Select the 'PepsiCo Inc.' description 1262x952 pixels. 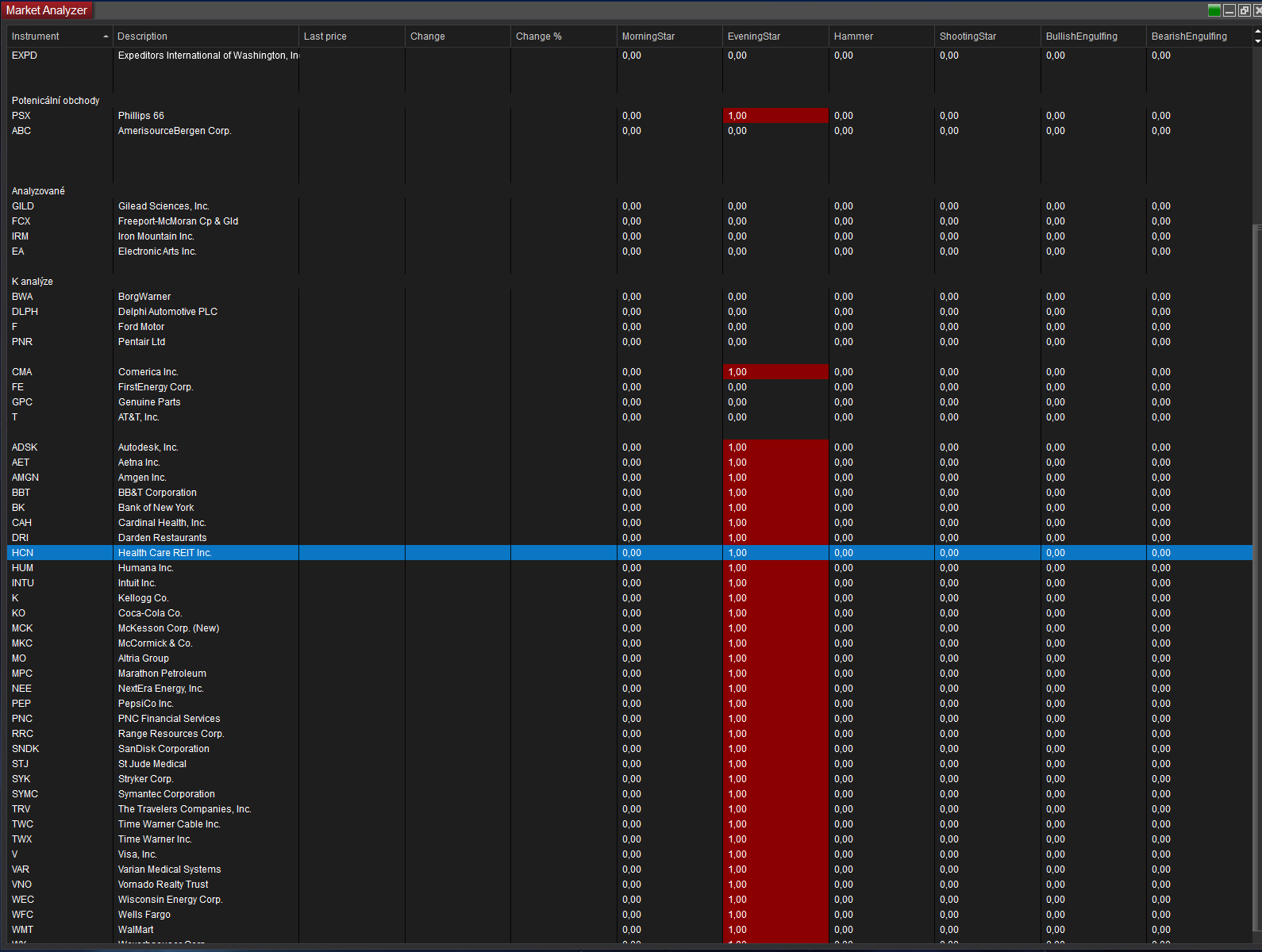146,704
